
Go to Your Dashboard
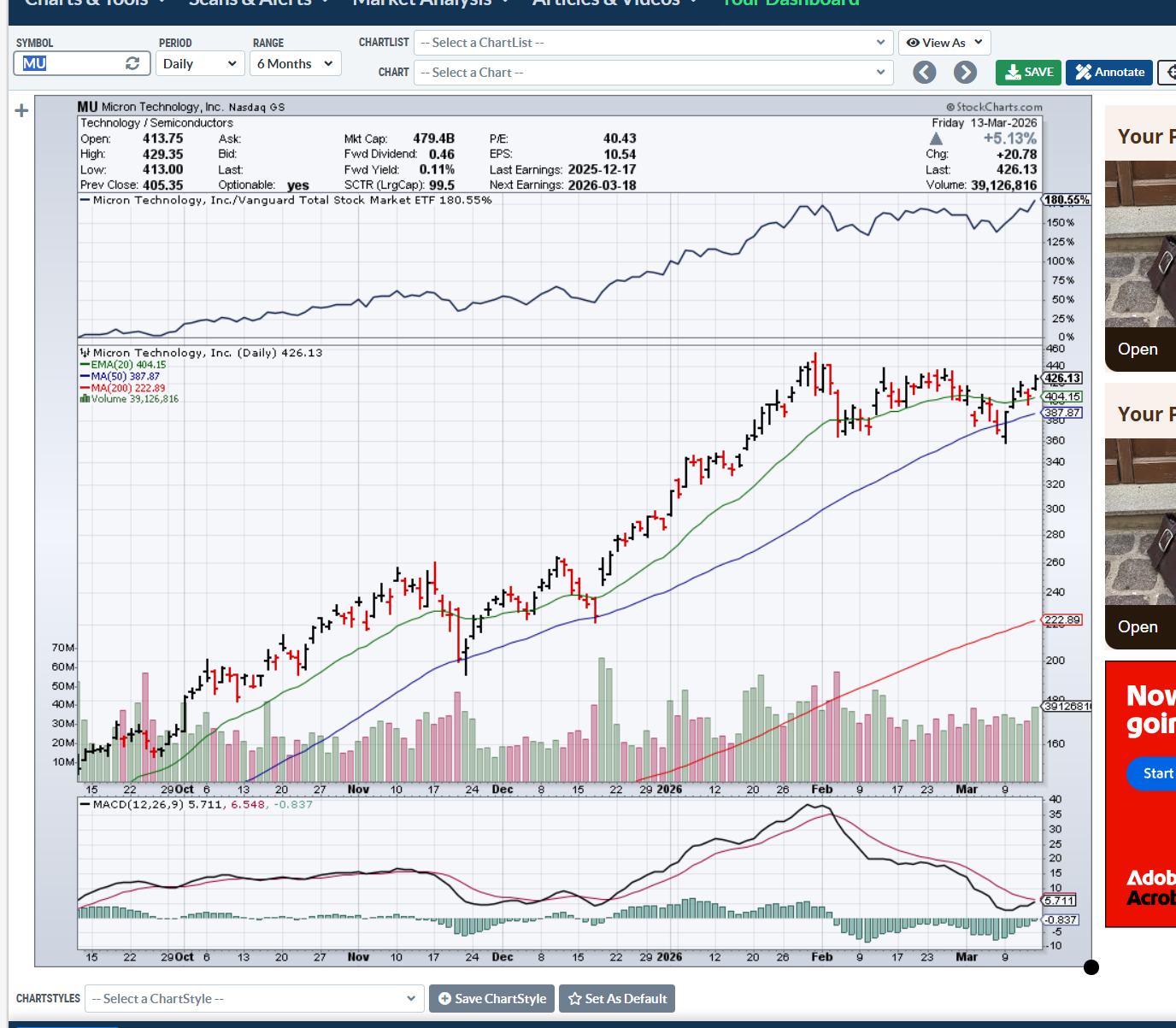point(791,3)
